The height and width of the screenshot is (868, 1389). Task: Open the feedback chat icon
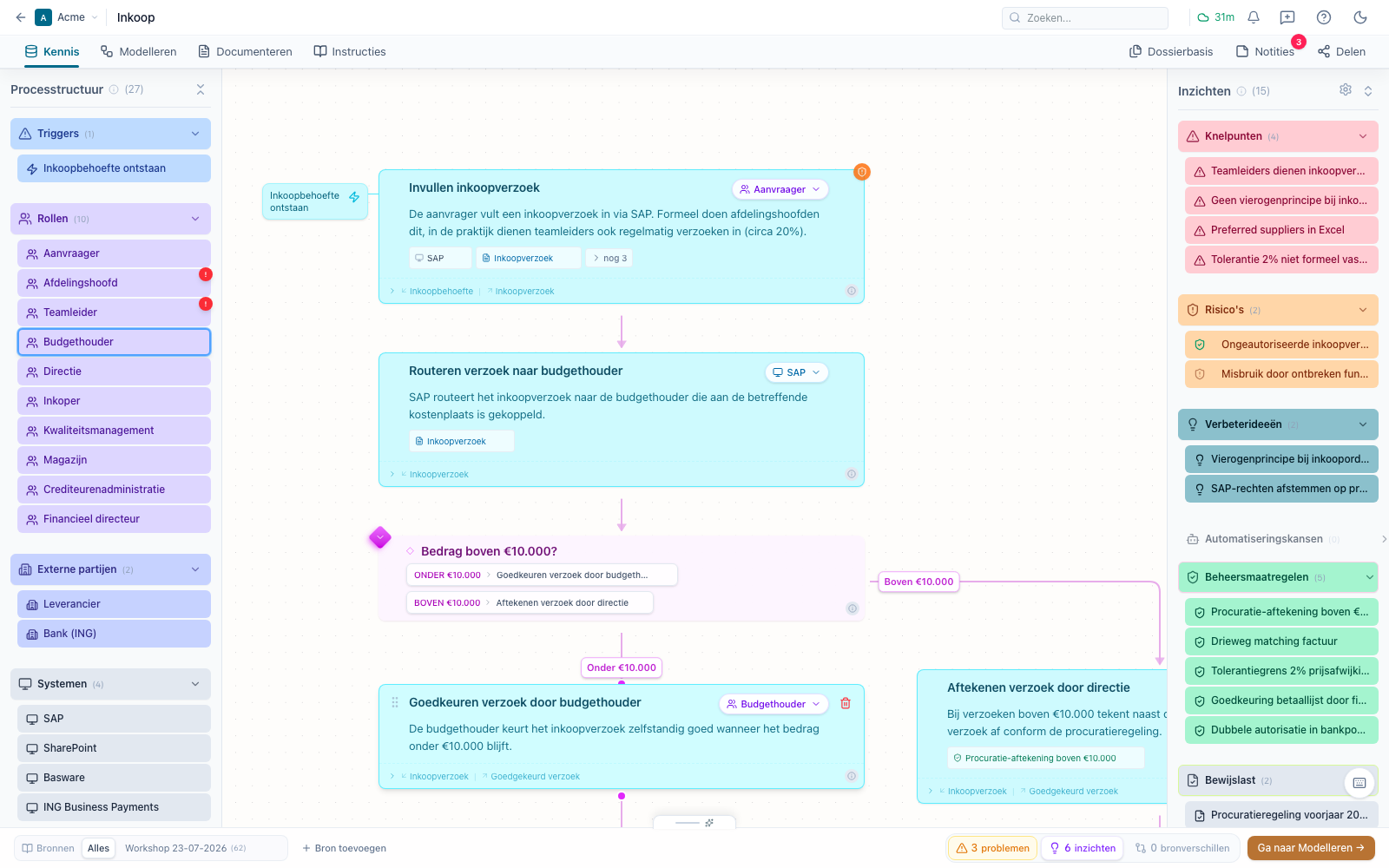tap(1287, 17)
